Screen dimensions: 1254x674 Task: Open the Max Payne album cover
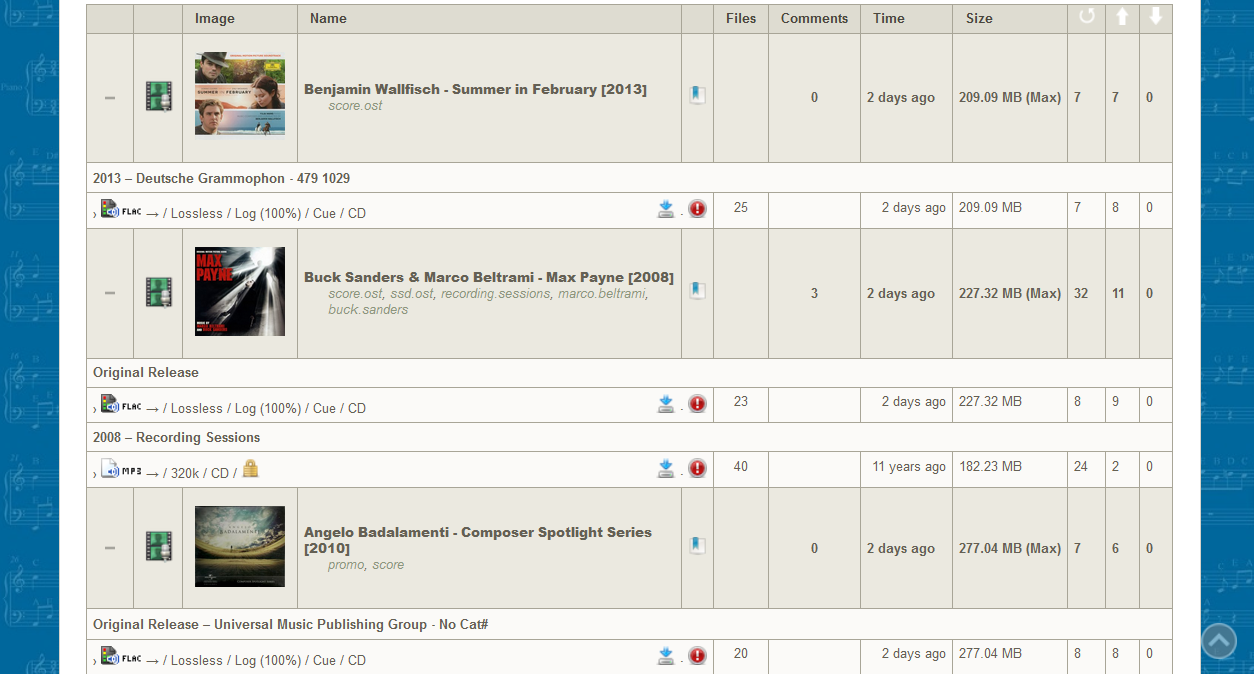coord(240,291)
